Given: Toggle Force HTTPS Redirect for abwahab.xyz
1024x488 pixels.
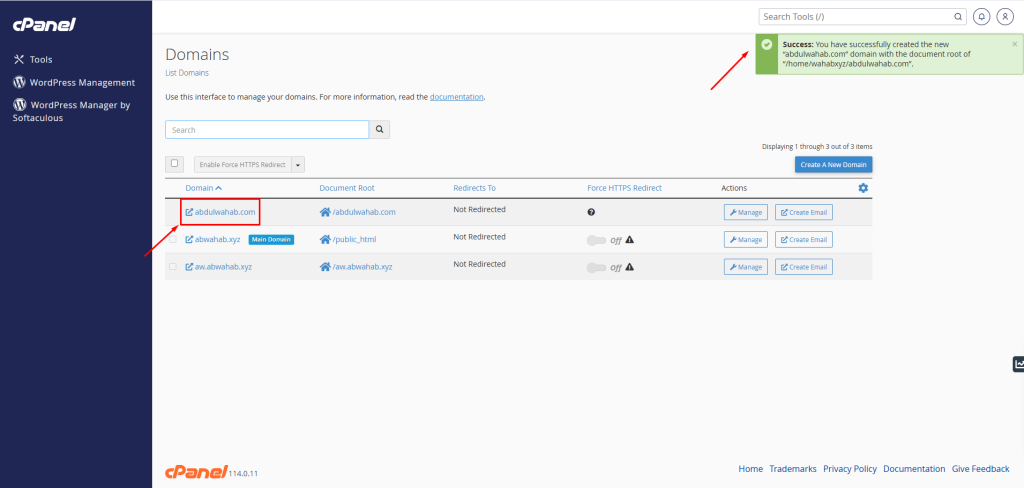Looking at the screenshot, I should point(597,240).
